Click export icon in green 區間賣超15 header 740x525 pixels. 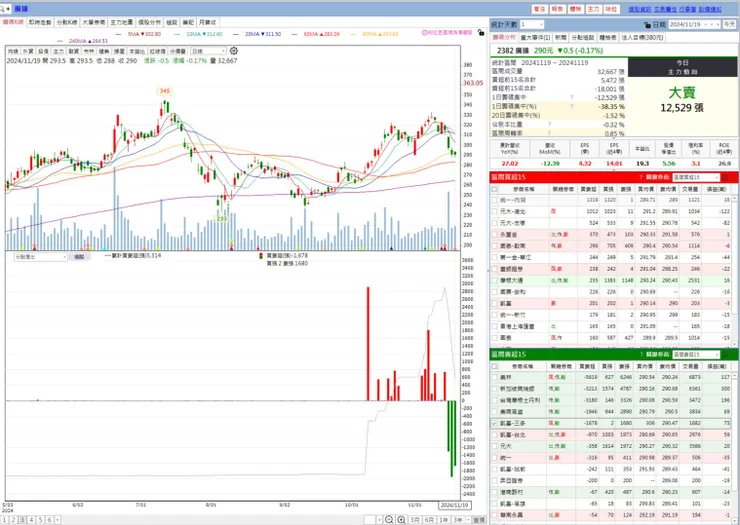(725, 354)
